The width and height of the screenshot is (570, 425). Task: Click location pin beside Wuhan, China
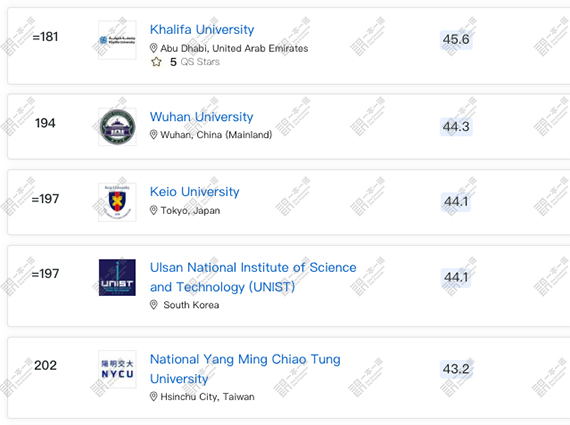click(153, 135)
